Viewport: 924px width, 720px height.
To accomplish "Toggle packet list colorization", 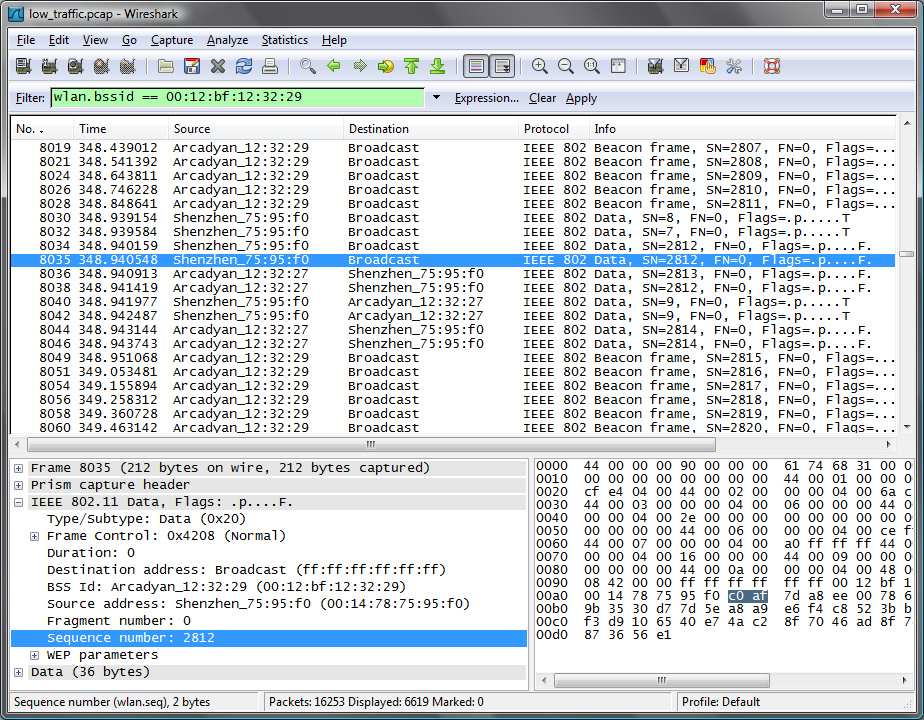I will coord(476,67).
